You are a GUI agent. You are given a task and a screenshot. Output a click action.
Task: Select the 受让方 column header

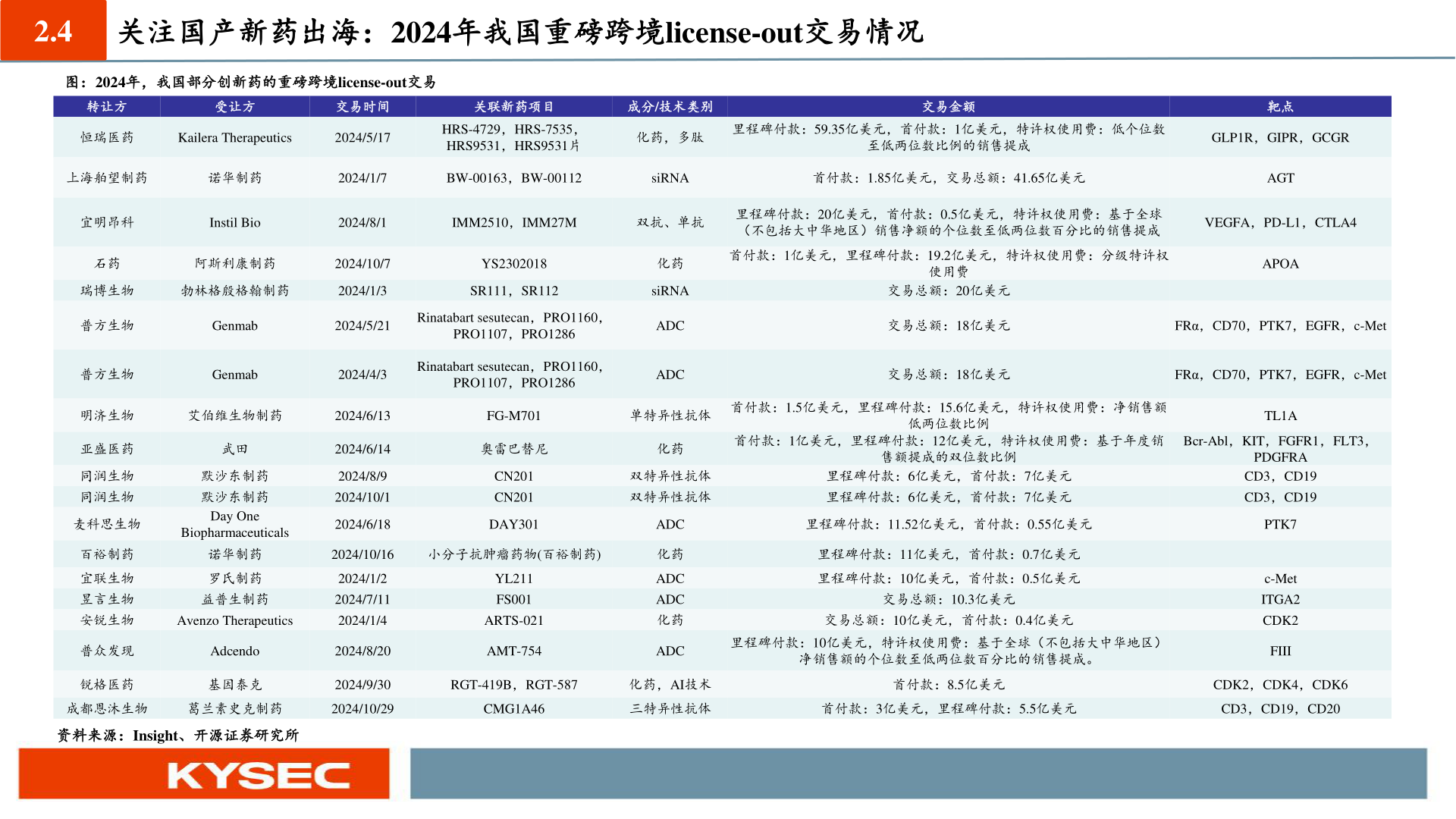click(x=235, y=107)
